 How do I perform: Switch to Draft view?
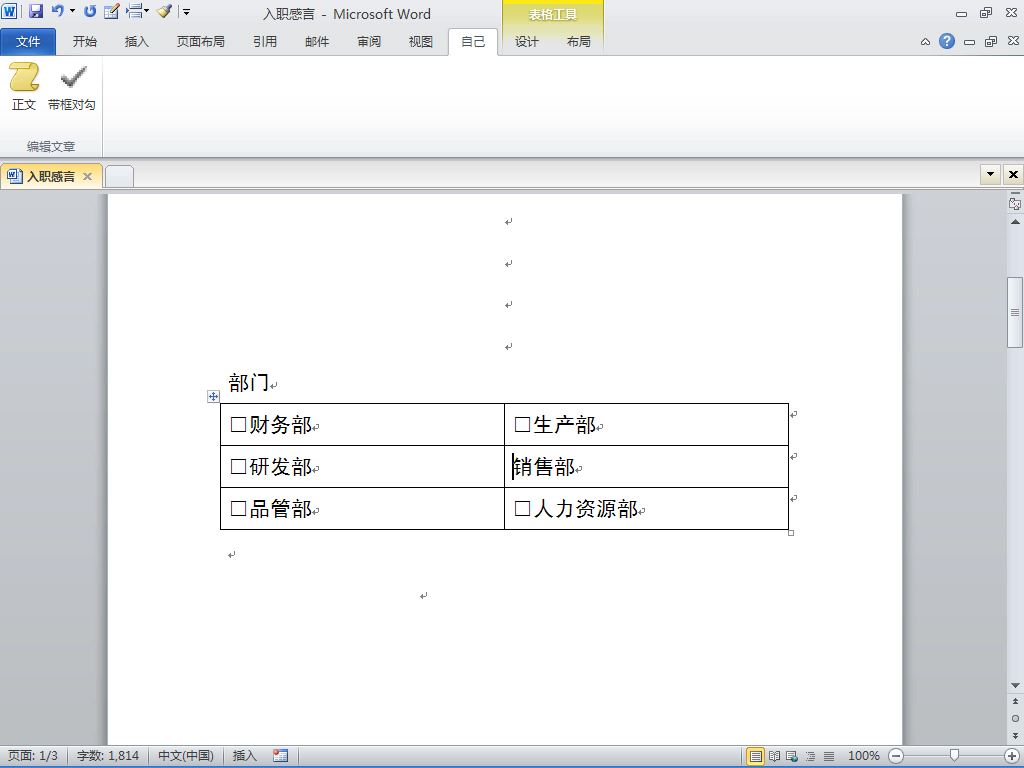829,756
